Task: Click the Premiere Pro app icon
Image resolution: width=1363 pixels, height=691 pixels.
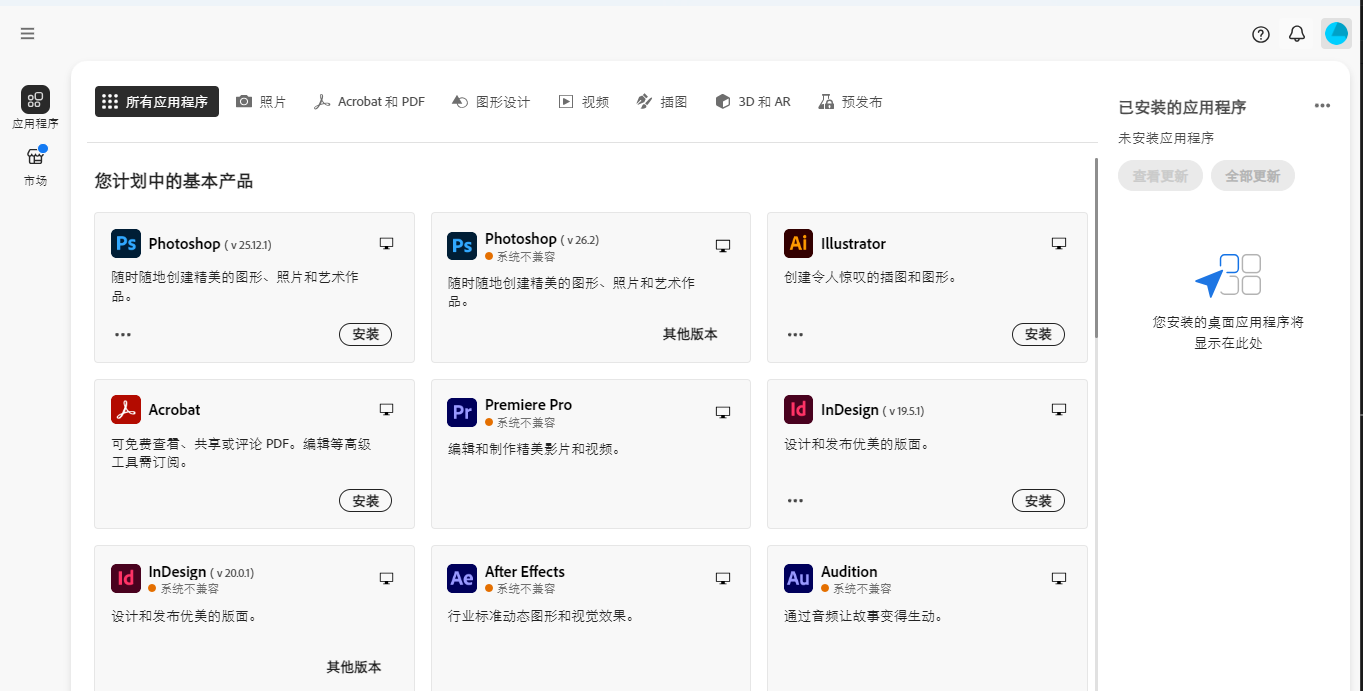Action: tap(462, 411)
